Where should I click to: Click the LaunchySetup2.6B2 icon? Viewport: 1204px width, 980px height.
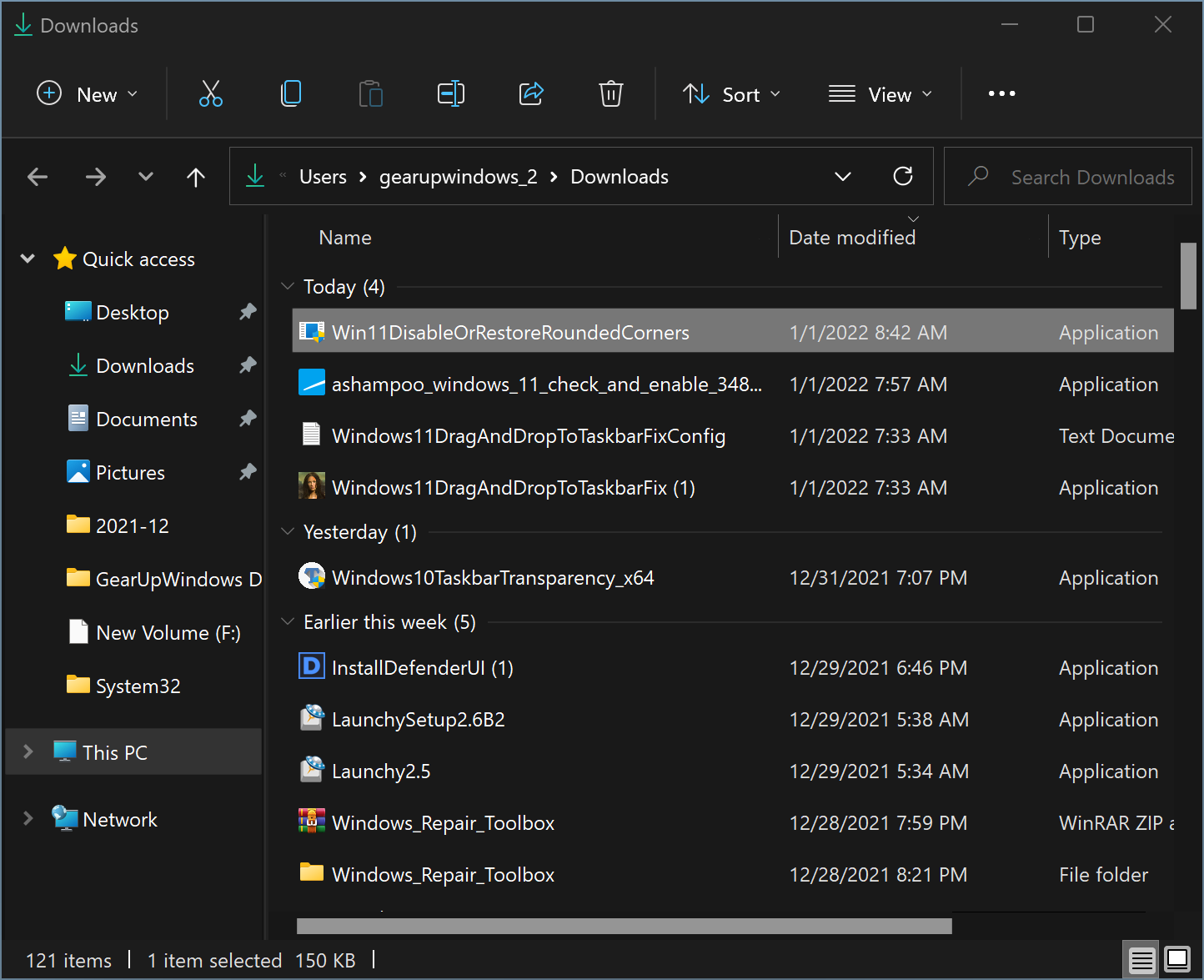point(312,718)
